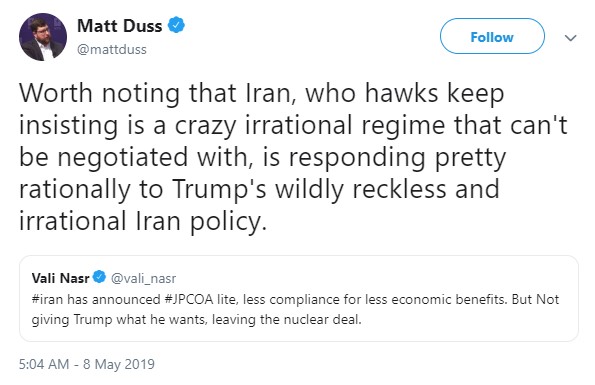Click the Vali Nasr display name

60,278
